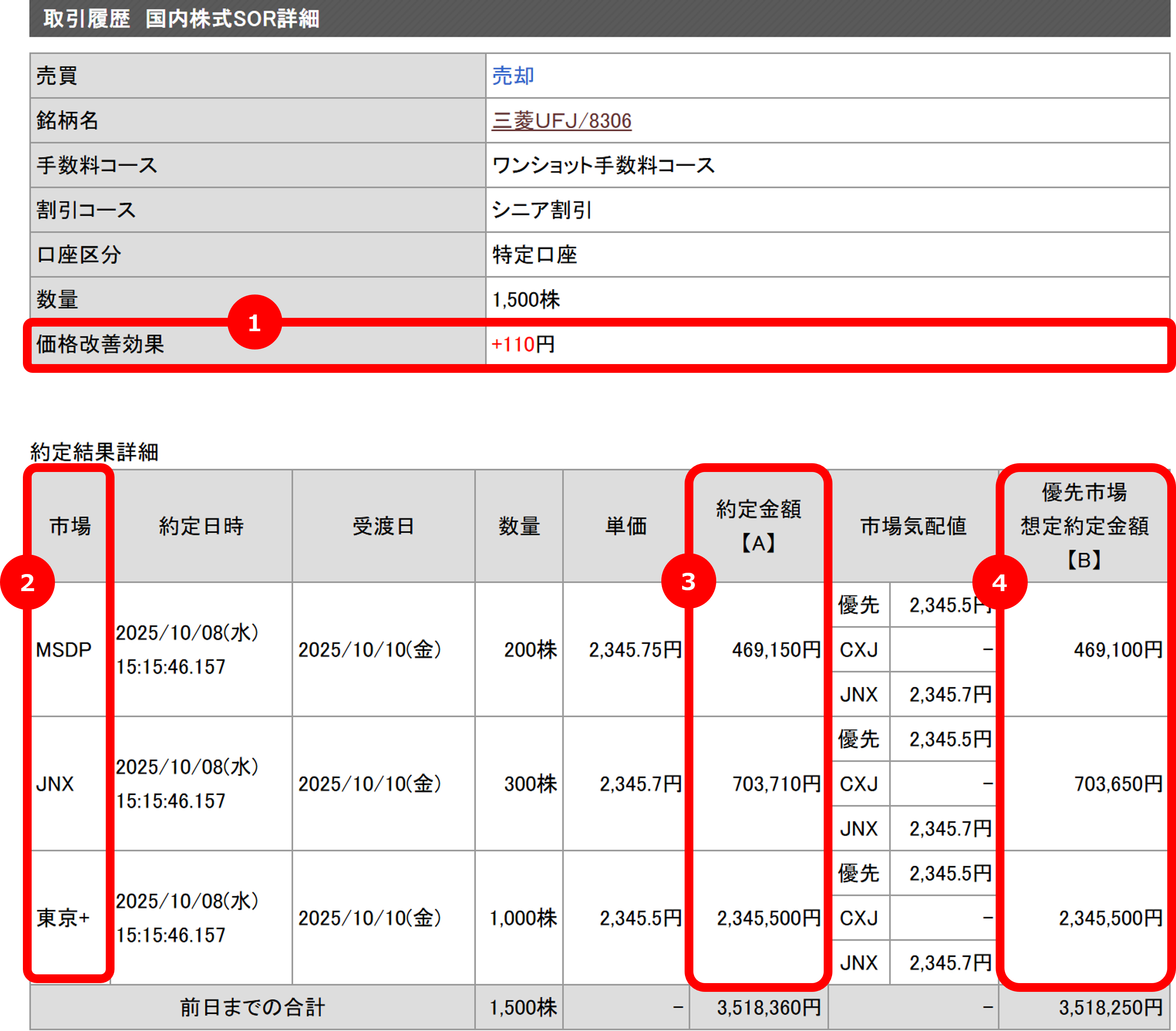Screen dimensions: 1176x1031
Task: Click the 売却 trade type text
Action: pyautogui.click(x=513, y=76)
